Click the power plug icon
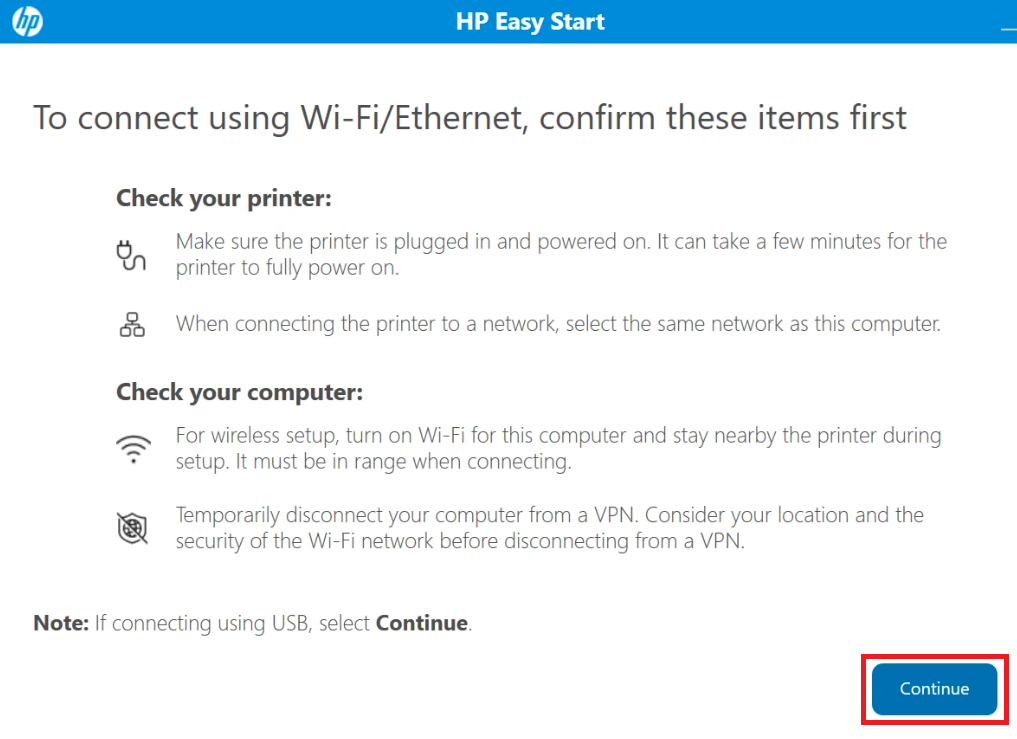This screenshot has width=1017, height=739. pyautogui.click(x=131, y=255)
